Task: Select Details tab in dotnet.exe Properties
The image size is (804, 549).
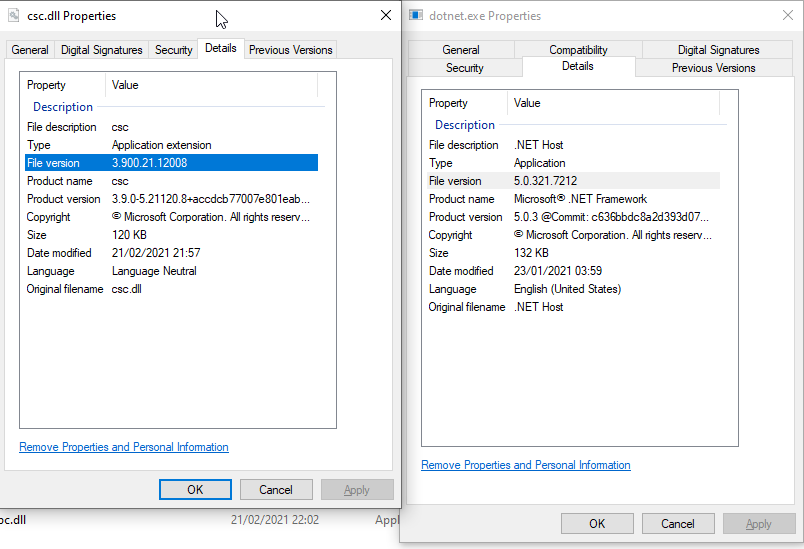Action: (578, 66)
